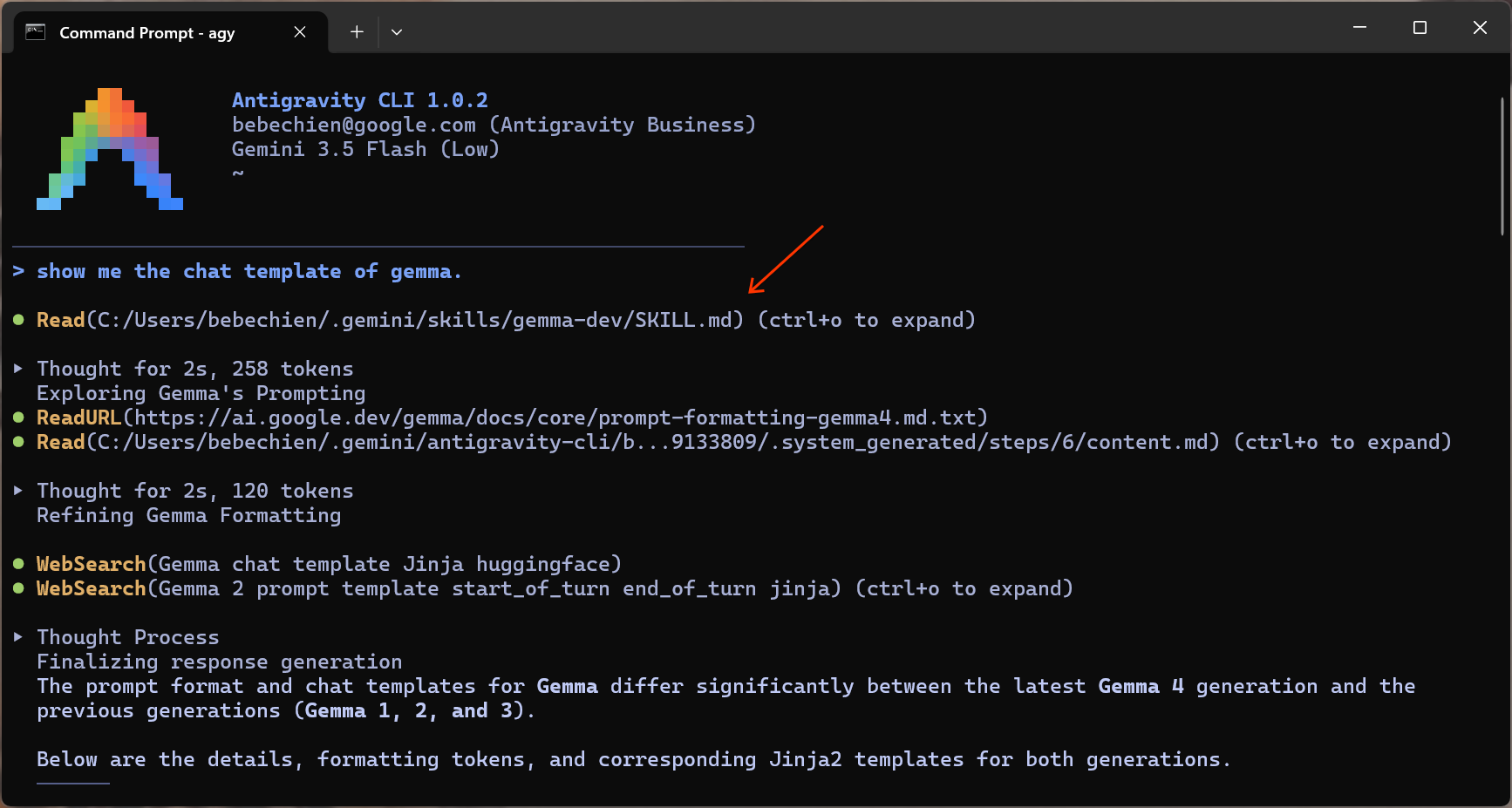The width and height of the screenshot is (1512, 808).
Task: Open a new terminal tab with plus
Action: coord(357,32)
